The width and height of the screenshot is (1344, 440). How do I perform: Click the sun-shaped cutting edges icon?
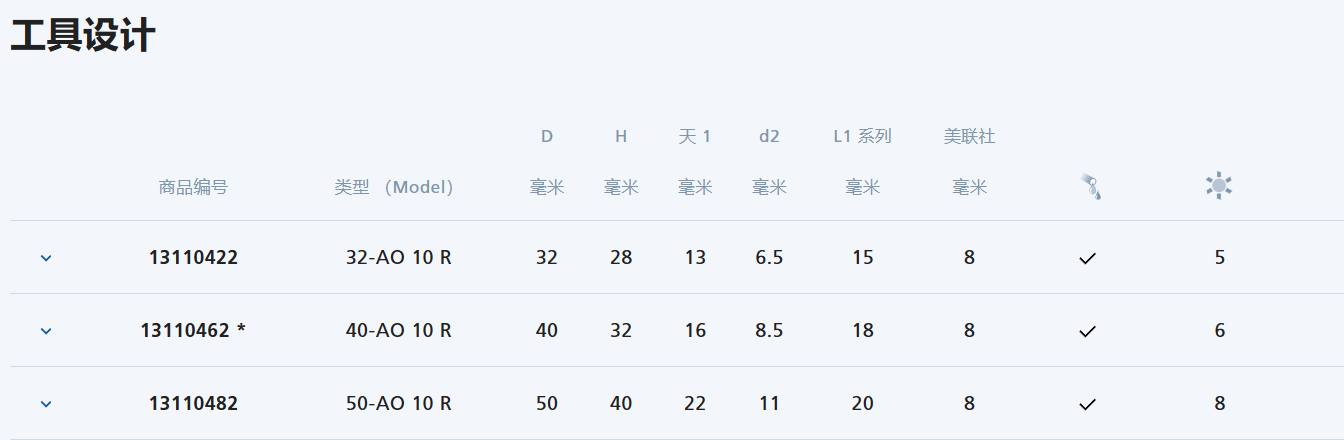tap(1219, 186)
